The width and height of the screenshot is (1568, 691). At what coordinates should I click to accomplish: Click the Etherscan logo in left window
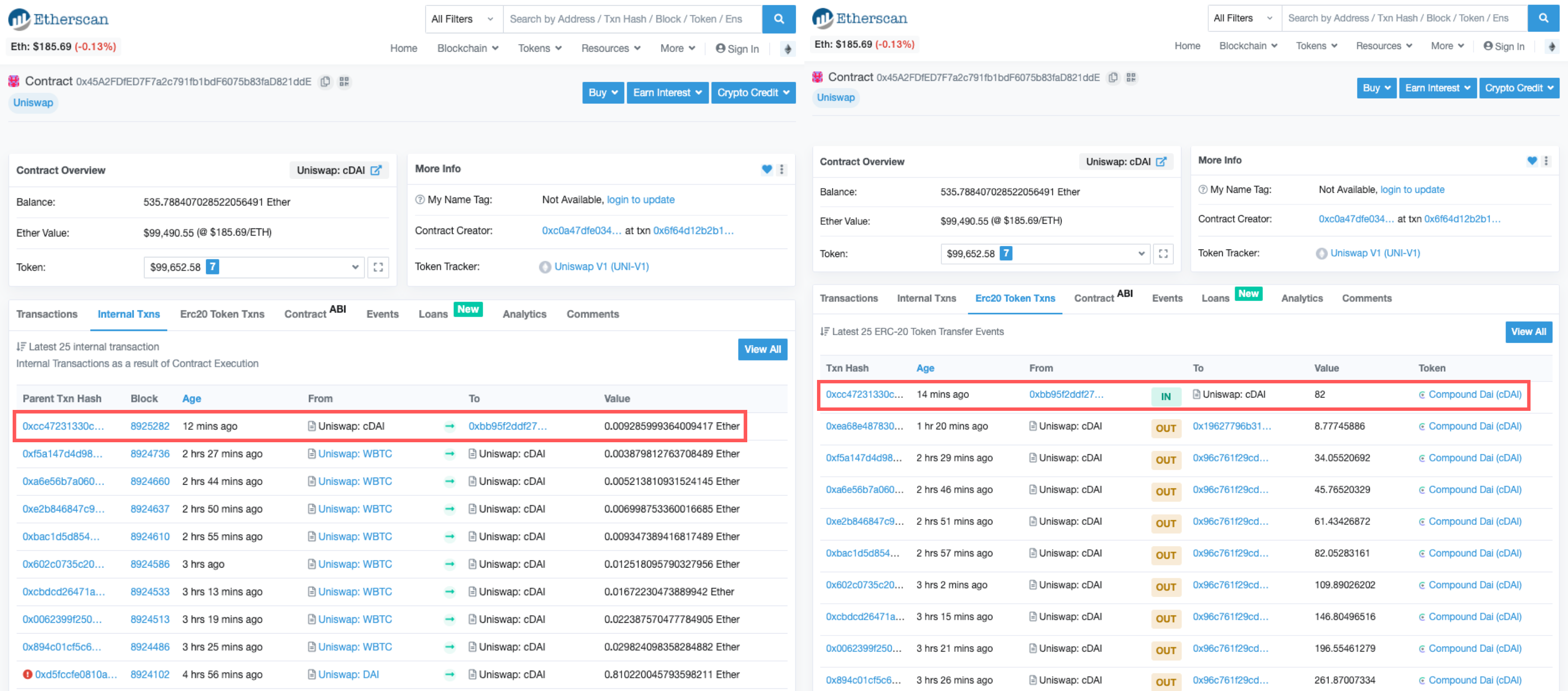pyautogui.click(x=58, y=20)
